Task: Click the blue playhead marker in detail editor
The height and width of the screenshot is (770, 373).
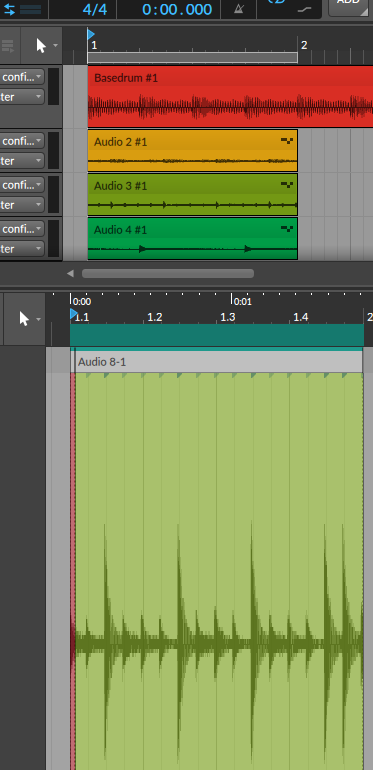Action: (x=74, y=314)
